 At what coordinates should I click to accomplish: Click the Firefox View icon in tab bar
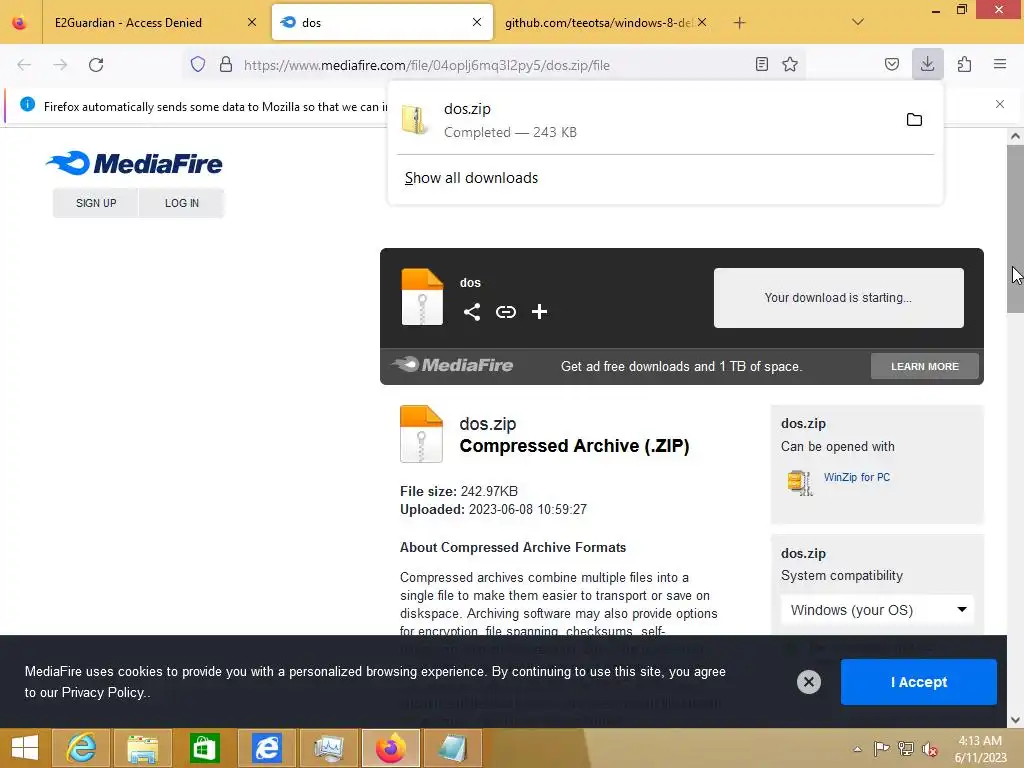point(20,22)
